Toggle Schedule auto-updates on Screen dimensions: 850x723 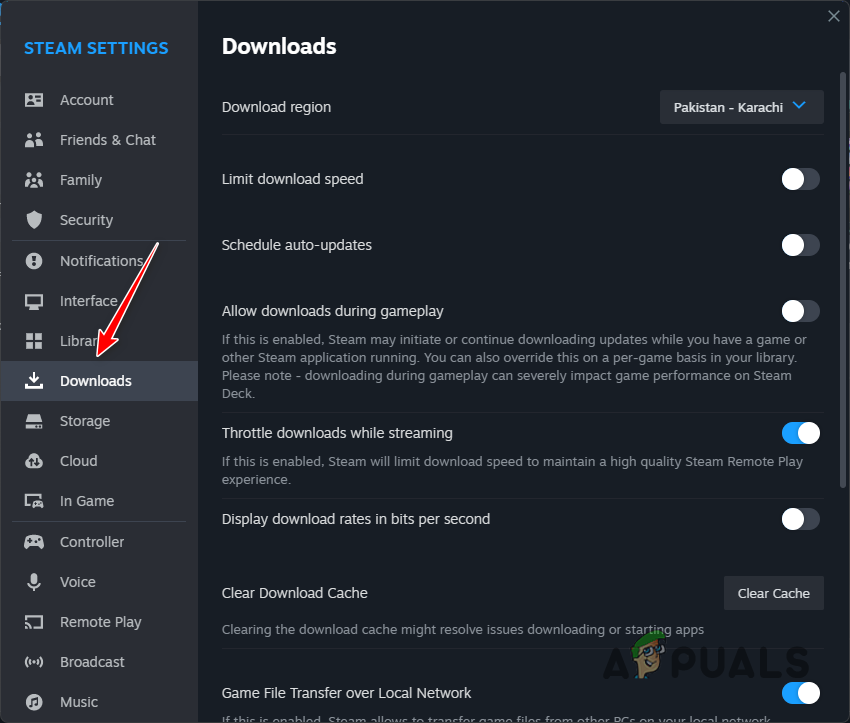[x=800, y=245]
